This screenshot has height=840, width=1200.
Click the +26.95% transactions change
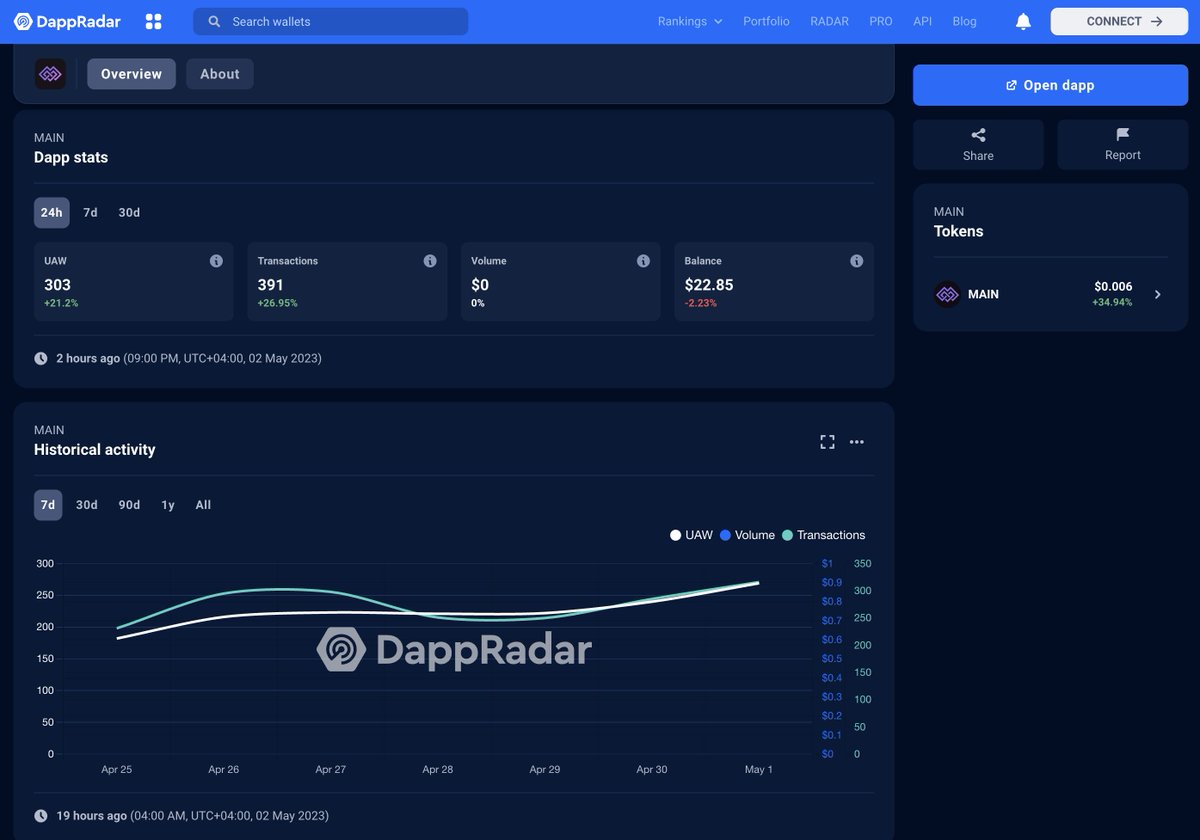point(277,303)
